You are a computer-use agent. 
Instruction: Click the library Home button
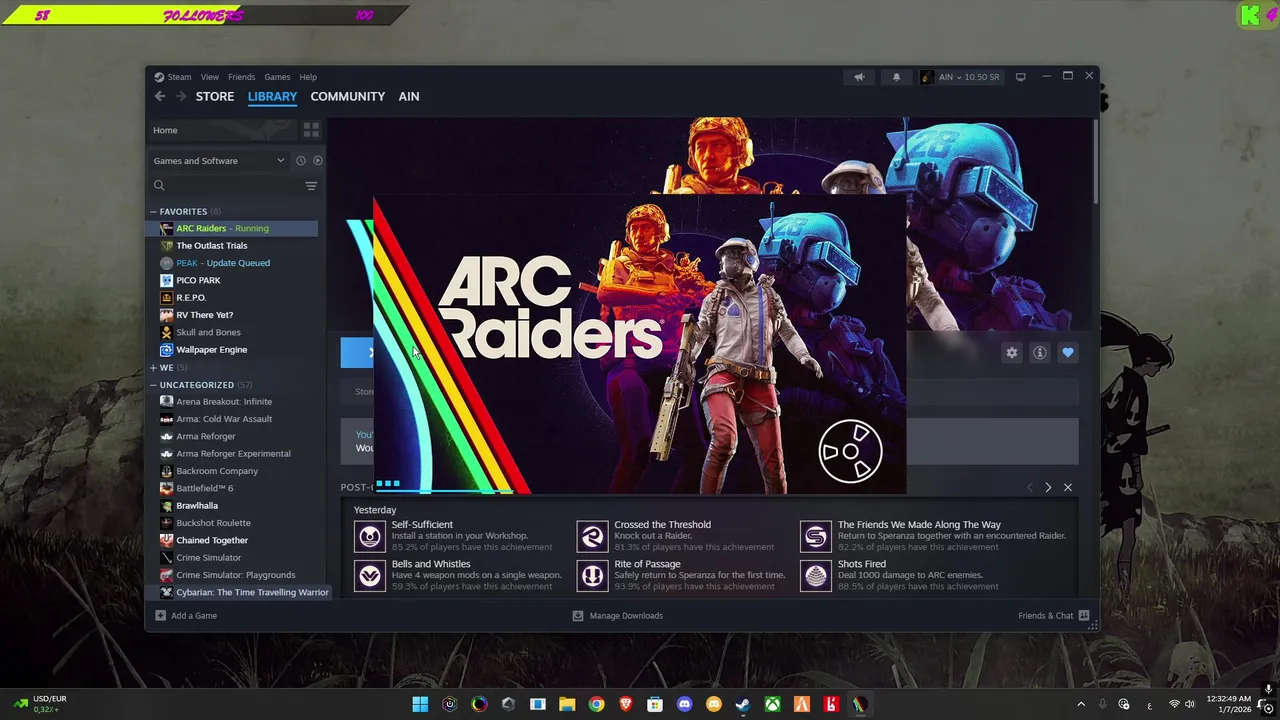[x=223, y=130]
